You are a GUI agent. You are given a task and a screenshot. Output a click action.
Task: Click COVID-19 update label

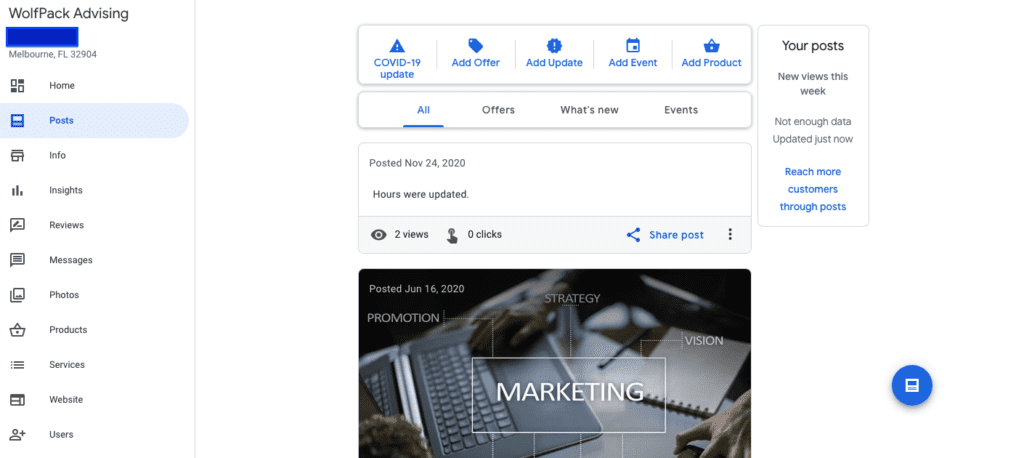(397, 69)
